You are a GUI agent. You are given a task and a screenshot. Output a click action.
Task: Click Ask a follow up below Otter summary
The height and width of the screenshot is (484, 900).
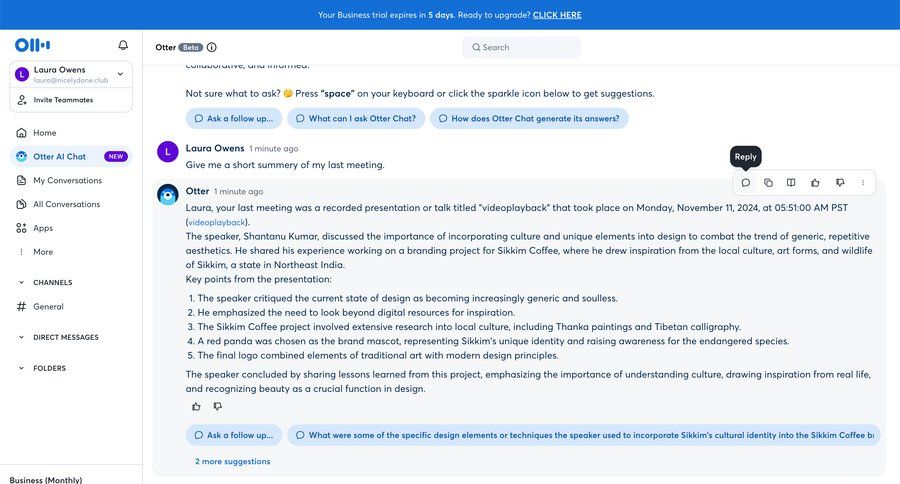click(234, 435)
